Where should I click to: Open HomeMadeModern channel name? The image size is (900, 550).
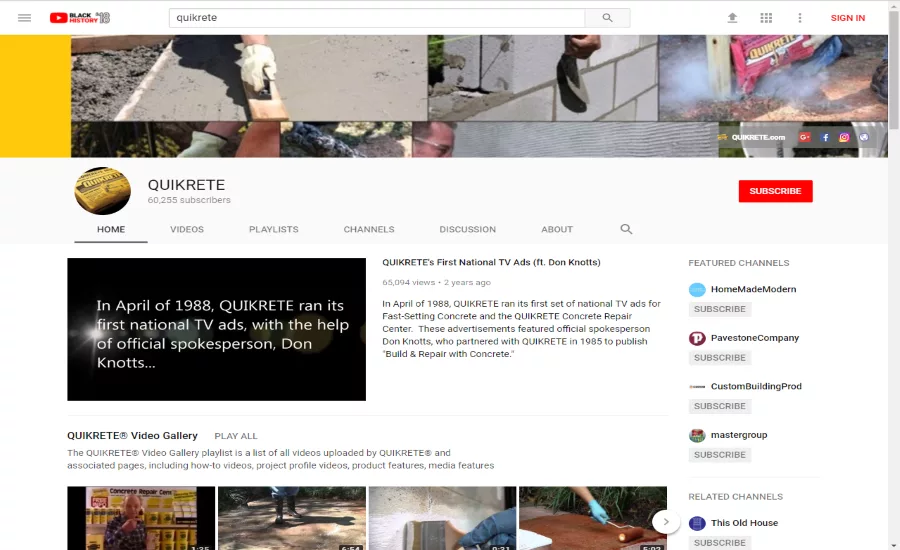click(753, 289)
